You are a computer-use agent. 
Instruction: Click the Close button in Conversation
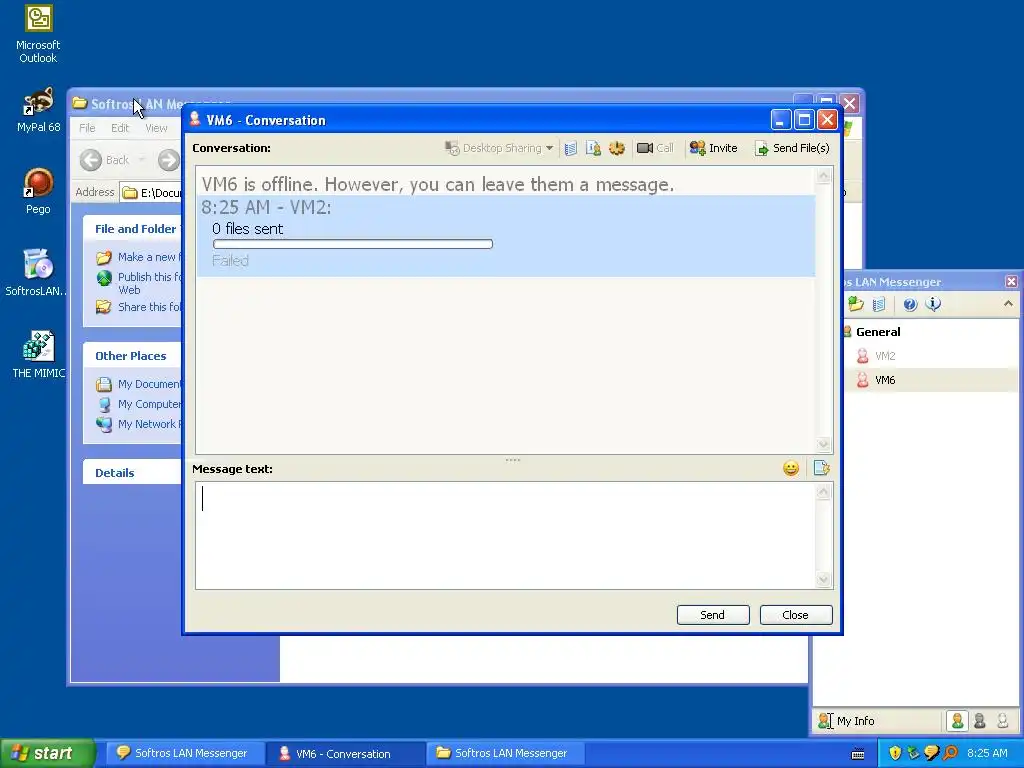click(x=795, y=615)
